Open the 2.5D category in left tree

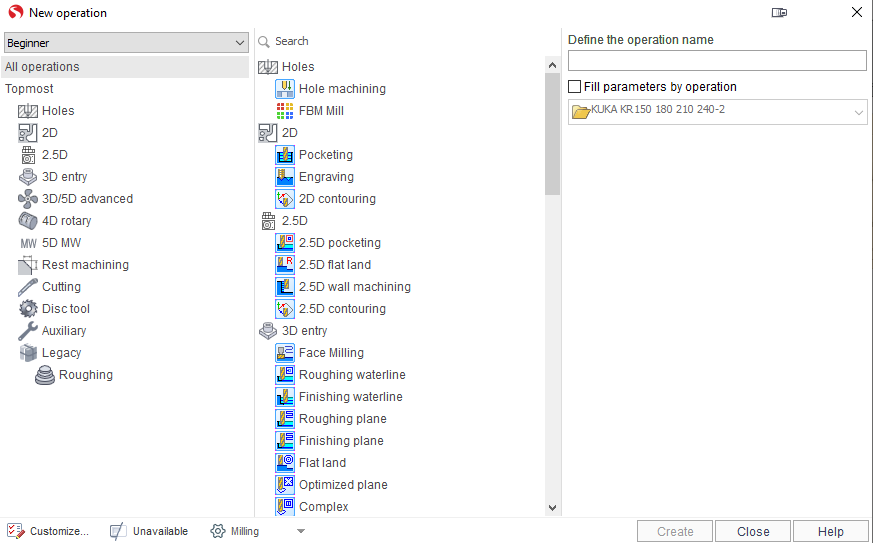pyautogui.click(x=43, y=155)
